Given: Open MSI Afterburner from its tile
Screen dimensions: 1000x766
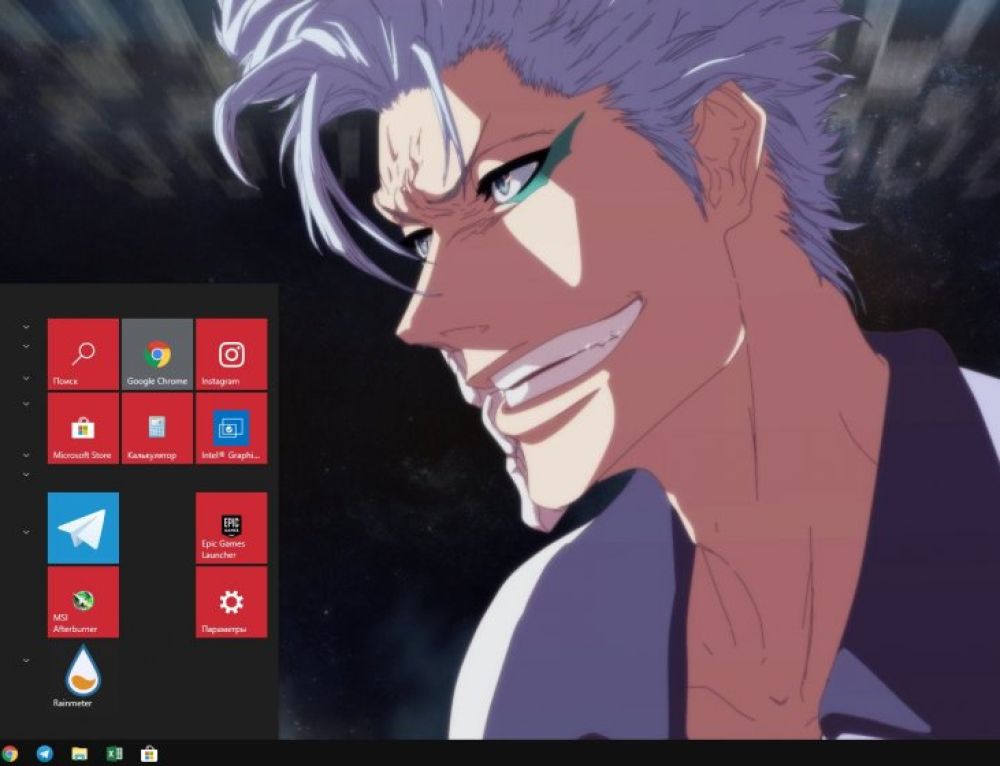Looking at the screenshot, I should (82, 601).
